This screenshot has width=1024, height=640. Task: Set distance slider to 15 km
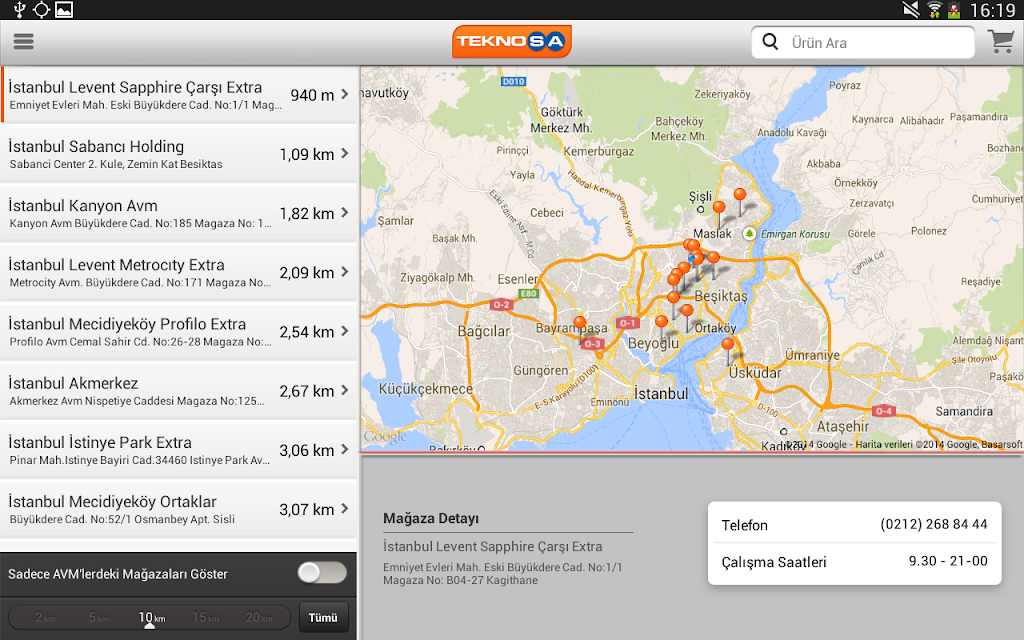pos(205,617)
